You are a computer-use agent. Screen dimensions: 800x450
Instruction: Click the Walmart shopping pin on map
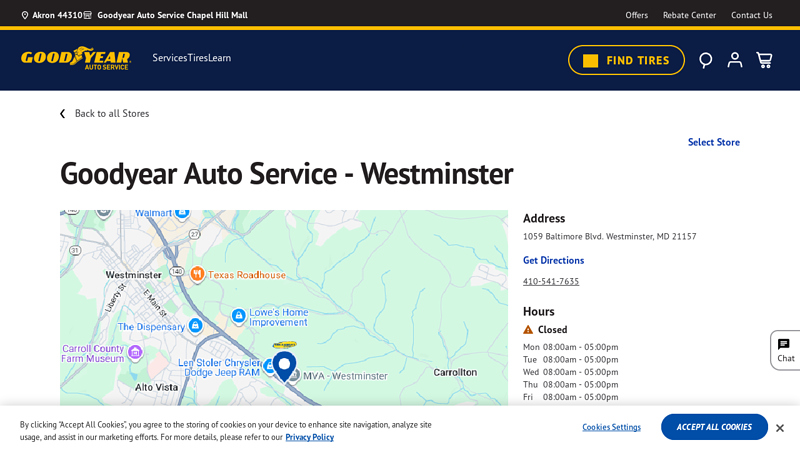(x=182, y=213)
